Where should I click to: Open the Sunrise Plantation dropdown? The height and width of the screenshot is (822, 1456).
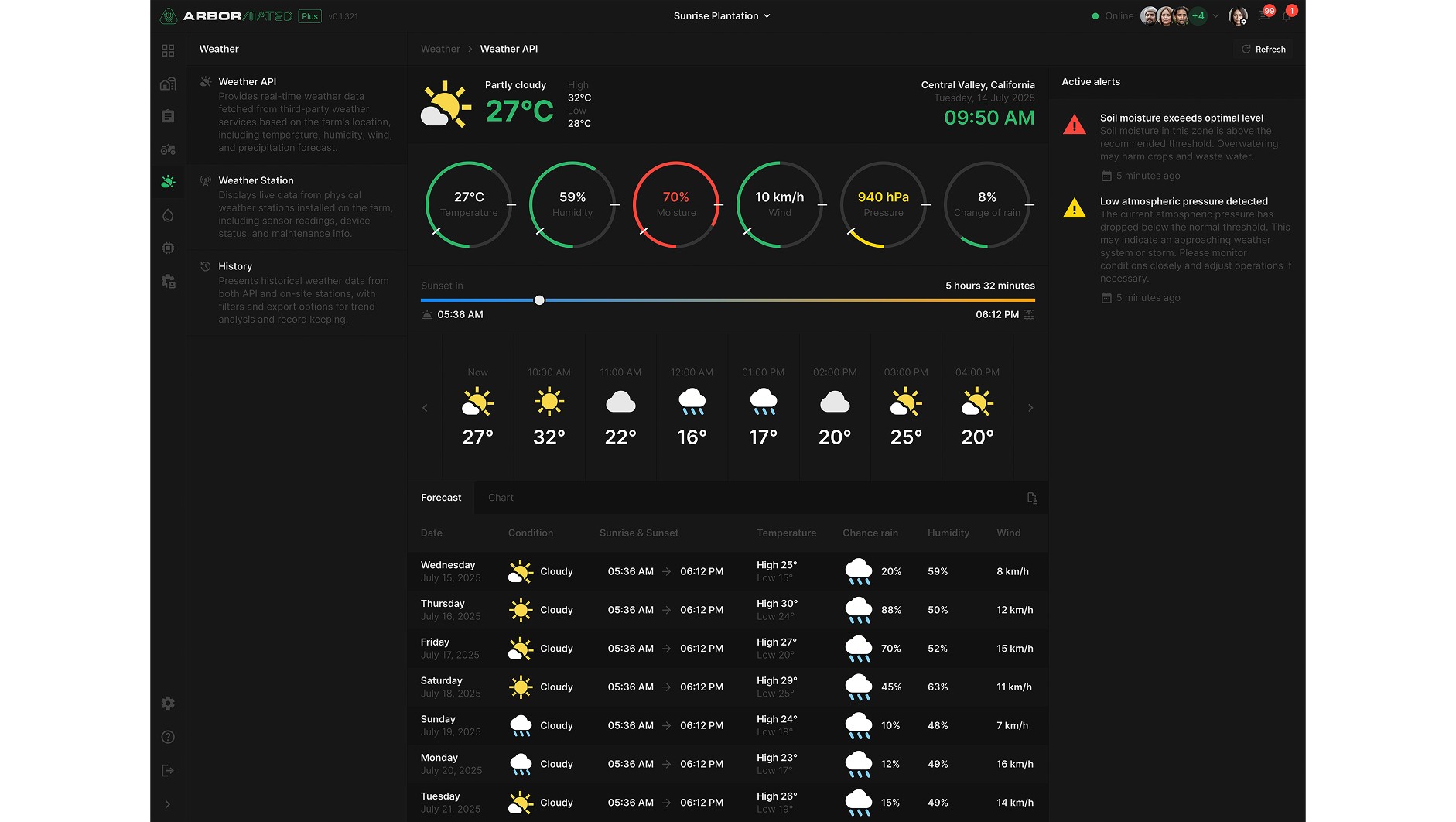click(722, 15)
